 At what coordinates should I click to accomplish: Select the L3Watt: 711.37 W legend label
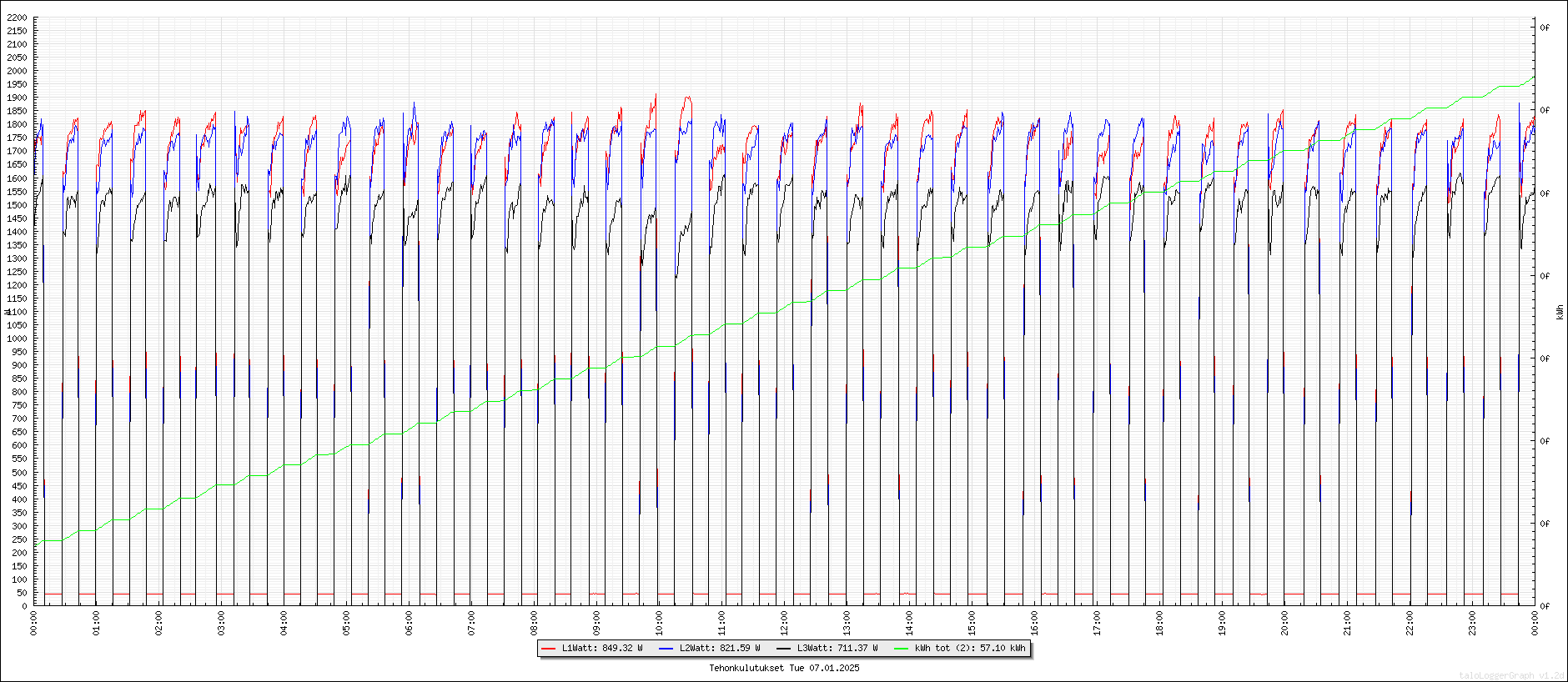837,649
